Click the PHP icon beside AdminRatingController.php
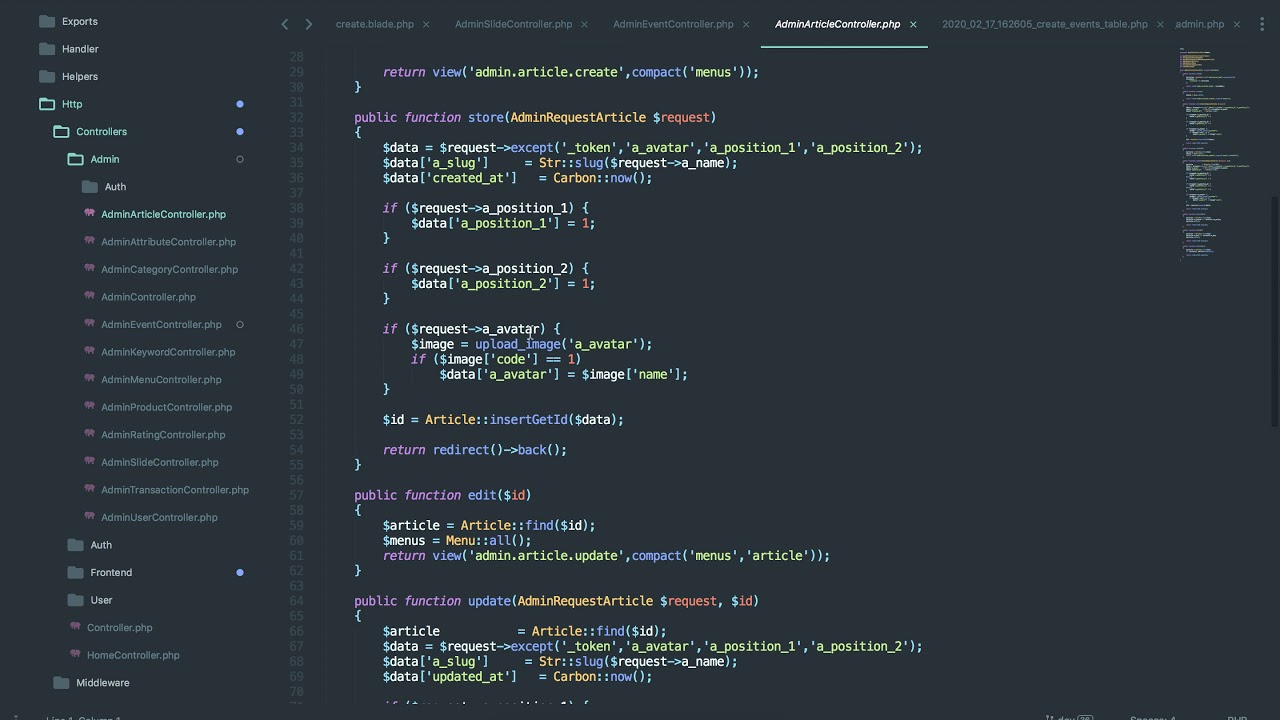The height and width of the screenshot is (720, 1280). point(90,434)
